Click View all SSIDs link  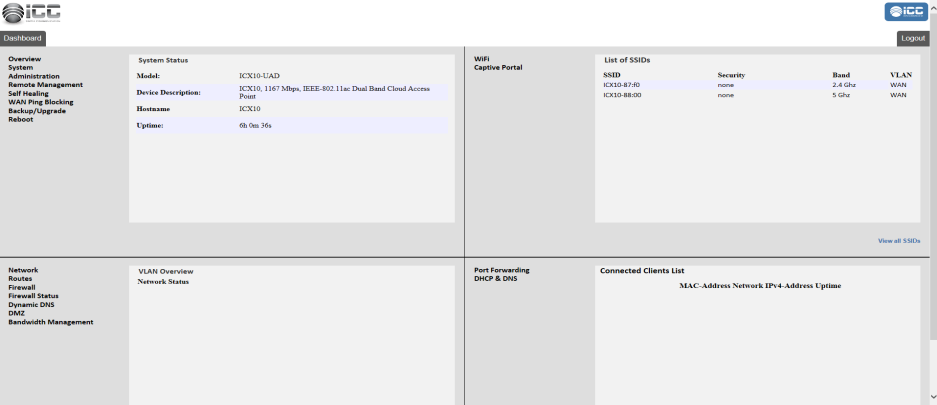[x=899, y=241]
